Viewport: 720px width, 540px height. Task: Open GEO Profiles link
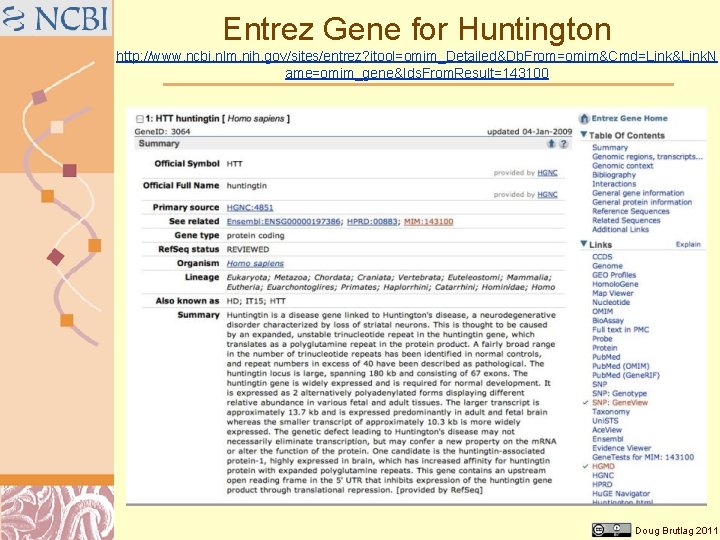coord(614,275)
